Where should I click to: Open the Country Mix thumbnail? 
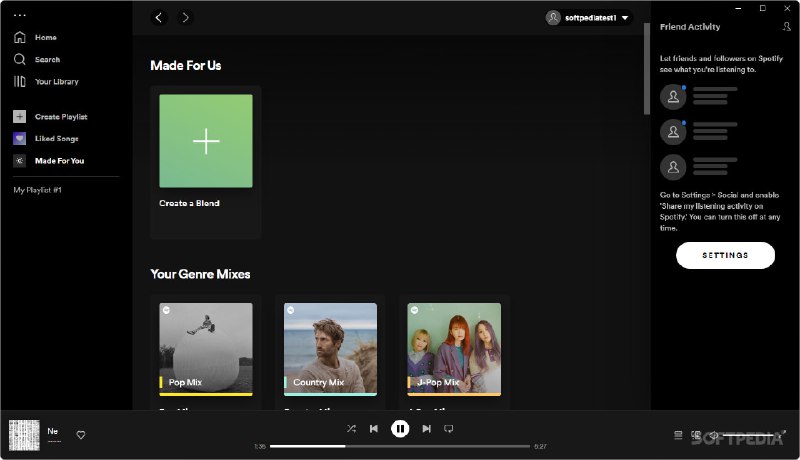click(330, 349)
